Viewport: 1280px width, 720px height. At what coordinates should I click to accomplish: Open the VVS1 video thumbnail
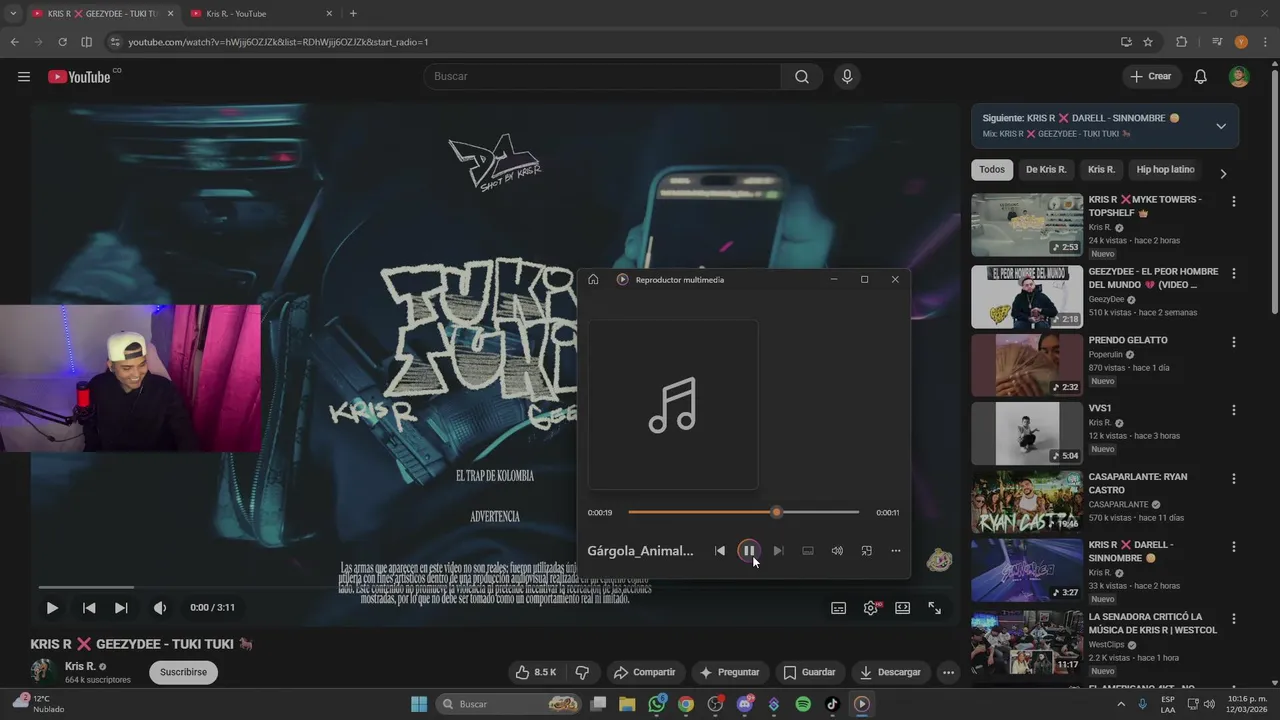1027,433
